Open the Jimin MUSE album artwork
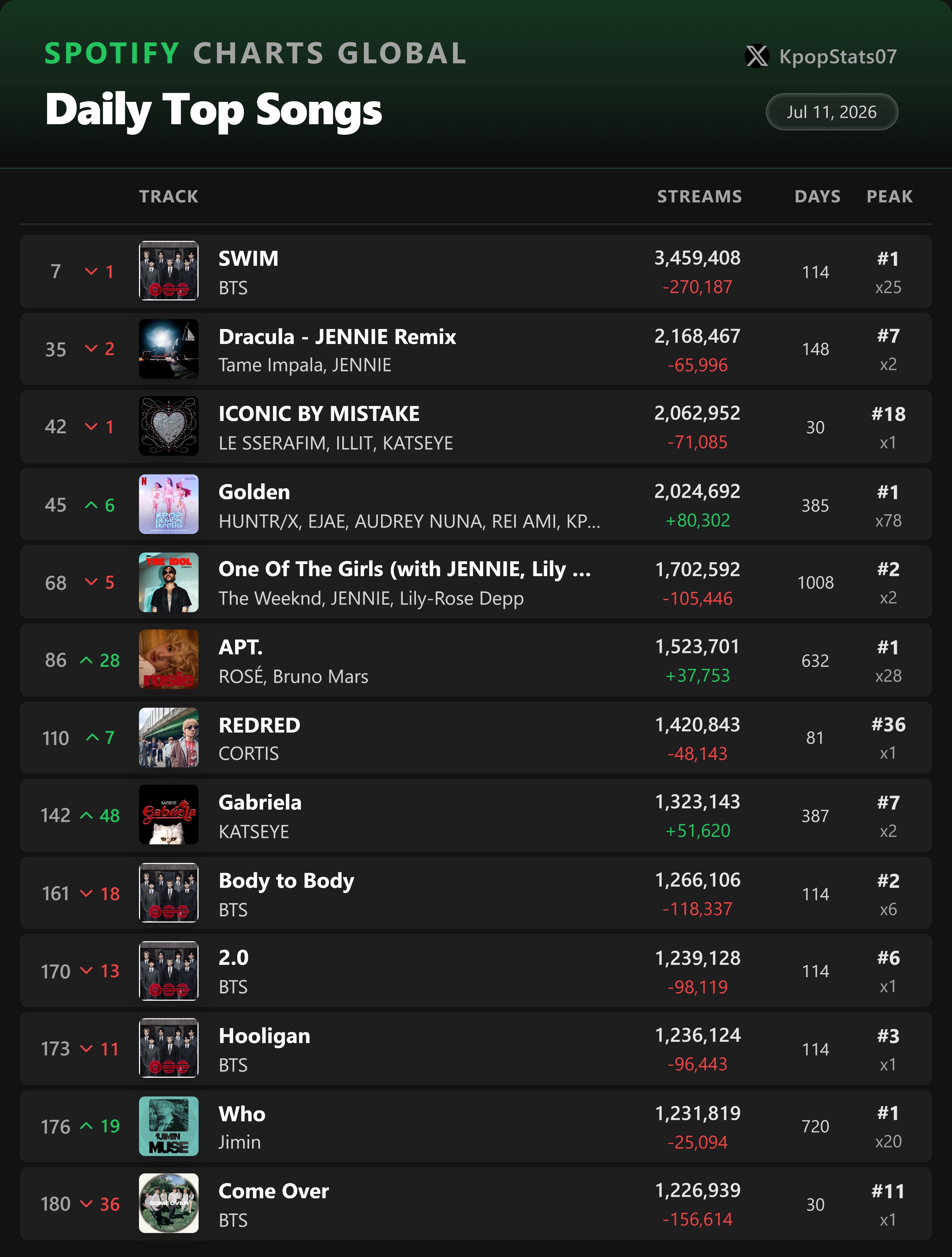Viewport: 952px width, 1257px height. tap(169, 1126)
